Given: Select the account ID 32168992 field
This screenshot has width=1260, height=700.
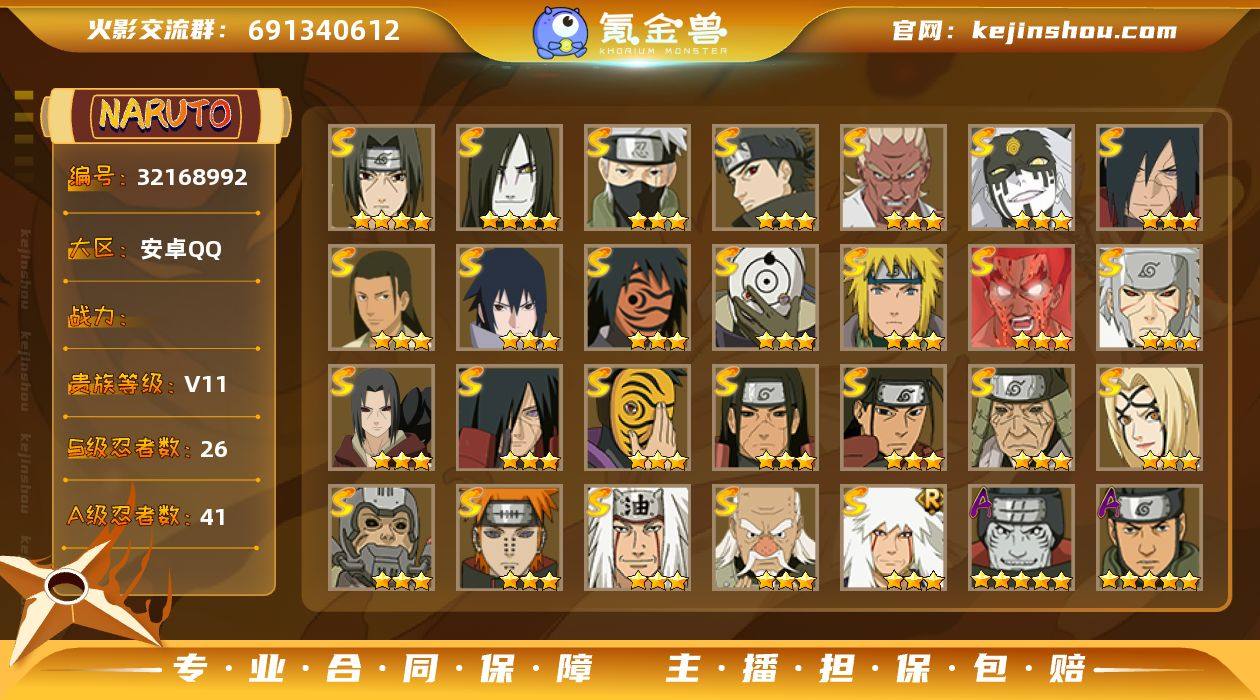Looking at the screenshot, I should [159, 178].
